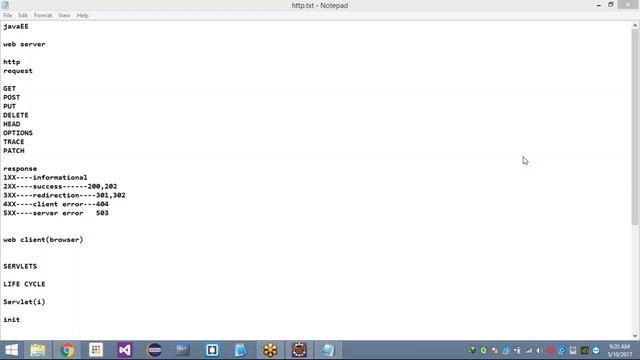This screenshot has width=640, height=360.
Task: Open the dark blue window taskbar icon
Action: click(183, 350)
